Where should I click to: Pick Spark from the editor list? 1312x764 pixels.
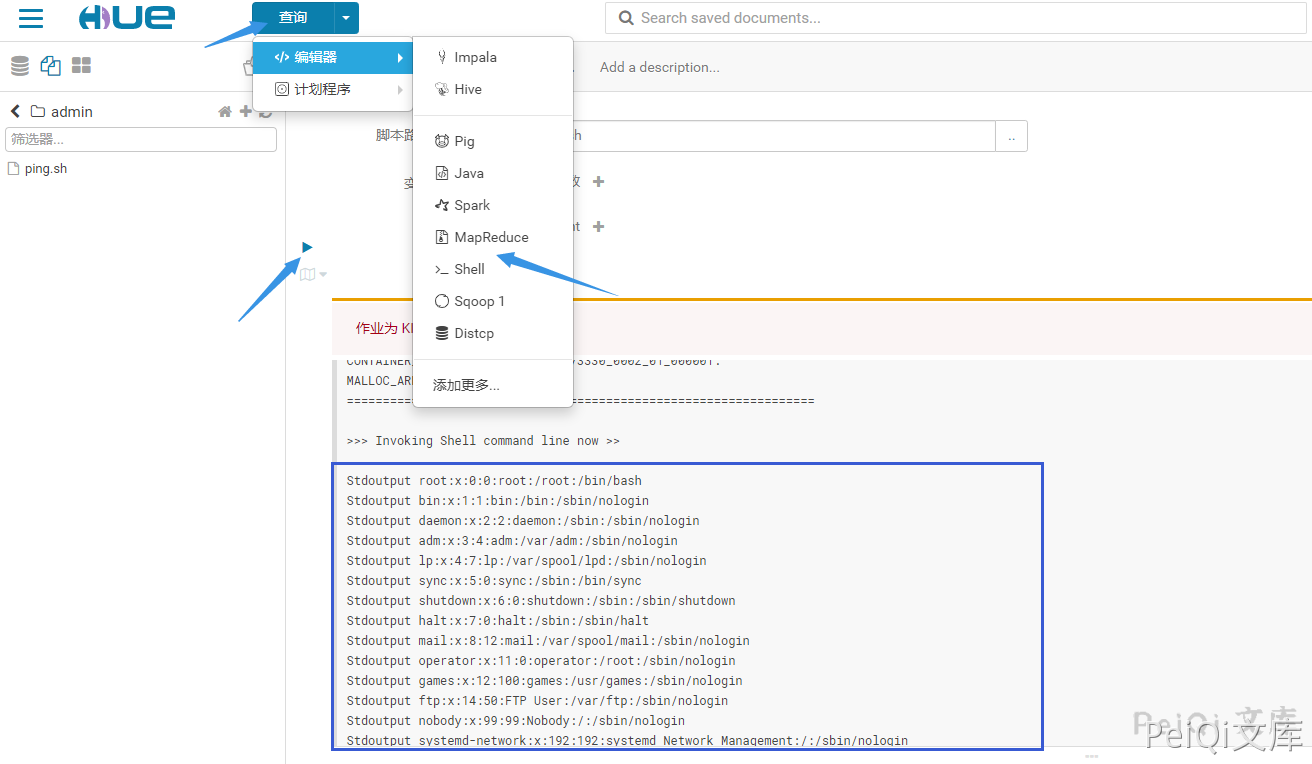click(x=471, y=205)
